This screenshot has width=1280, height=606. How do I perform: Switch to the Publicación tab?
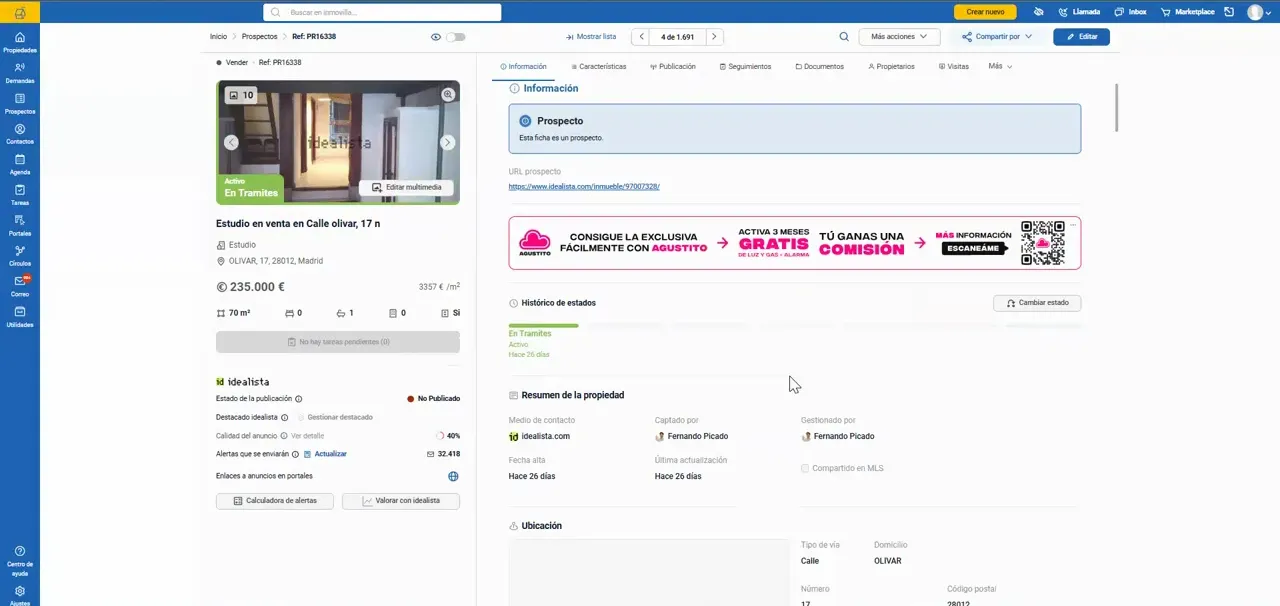(673, 66)
